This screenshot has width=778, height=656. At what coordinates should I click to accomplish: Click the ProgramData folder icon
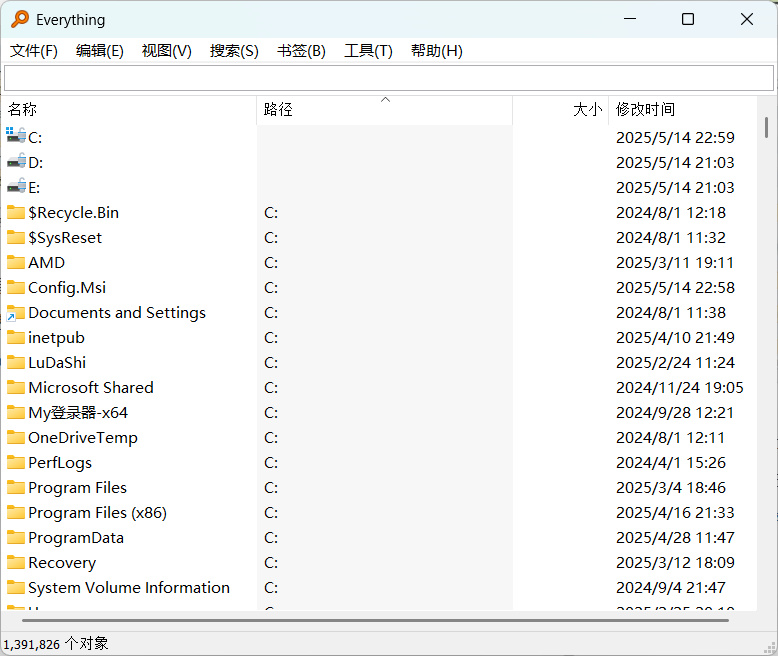coord(16,537)
